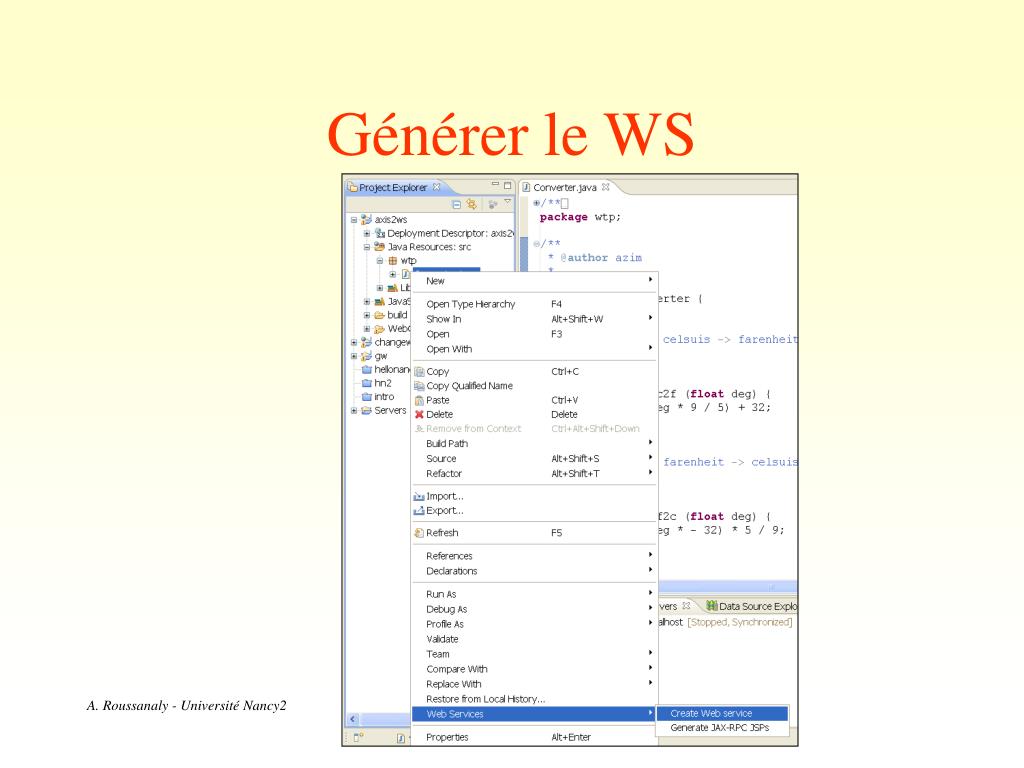Open the Show In submenu

pos(534,319)
